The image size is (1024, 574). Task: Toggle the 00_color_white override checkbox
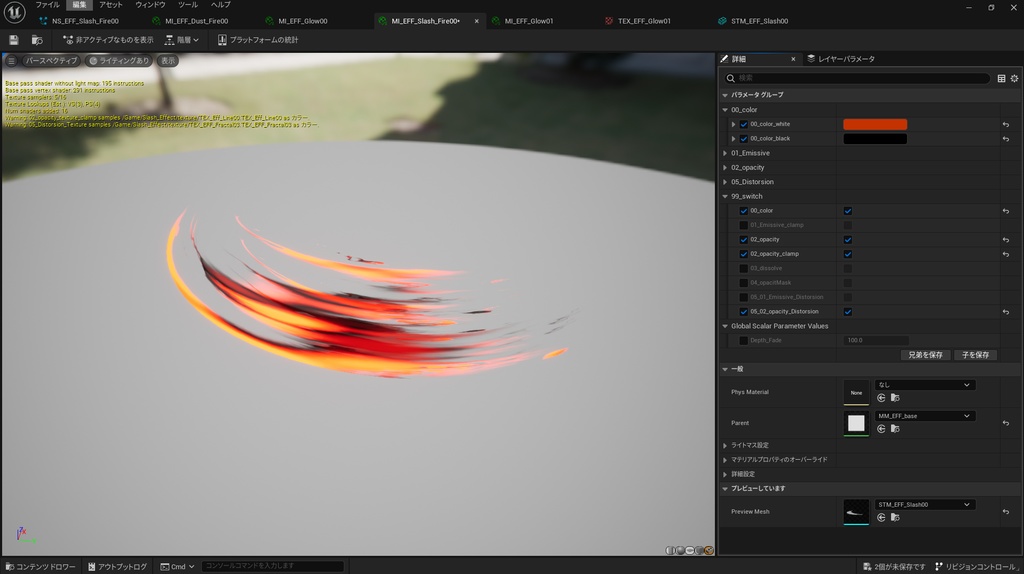[743, 124]
